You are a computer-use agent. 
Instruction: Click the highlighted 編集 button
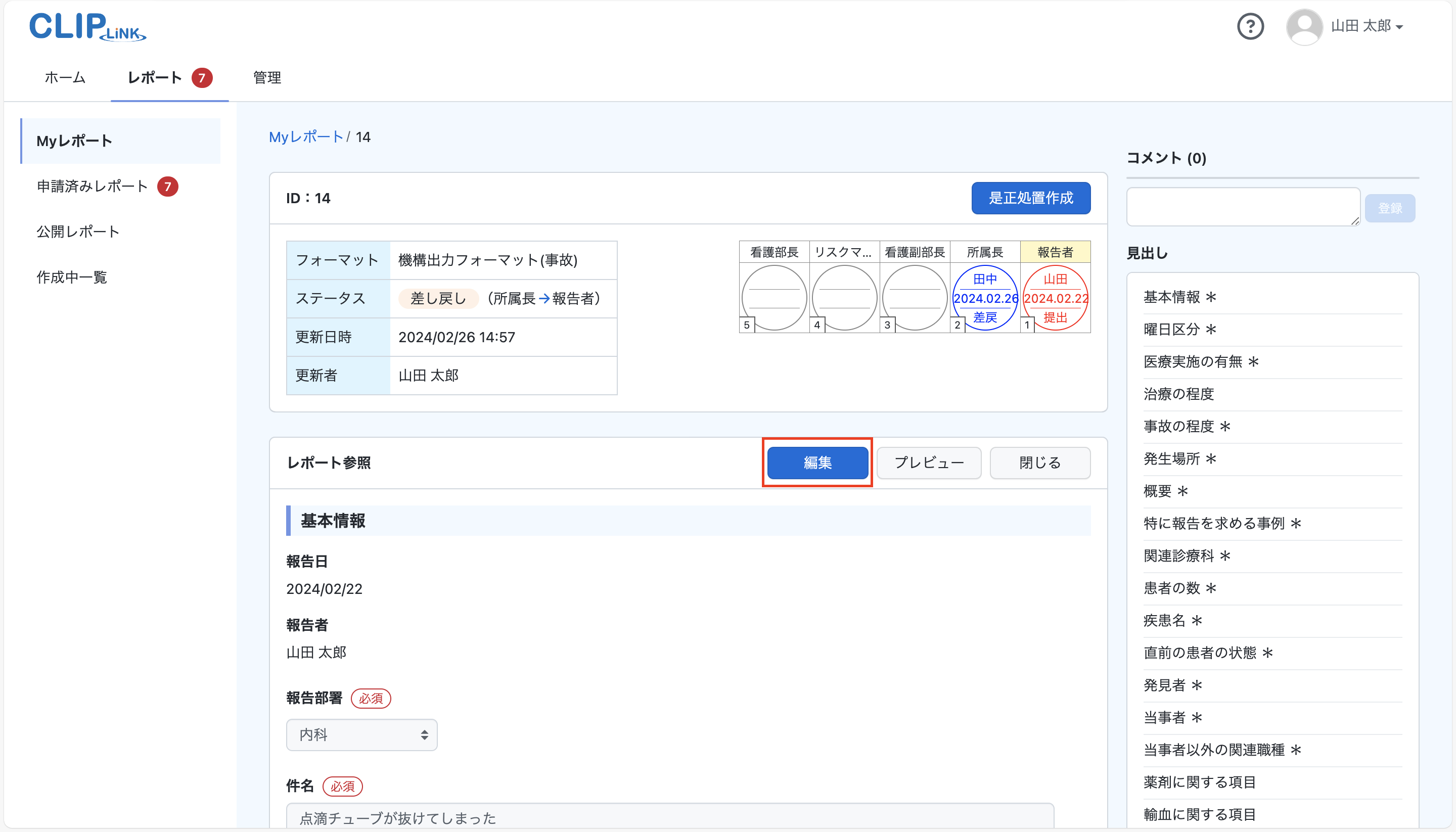coord(817,463)
